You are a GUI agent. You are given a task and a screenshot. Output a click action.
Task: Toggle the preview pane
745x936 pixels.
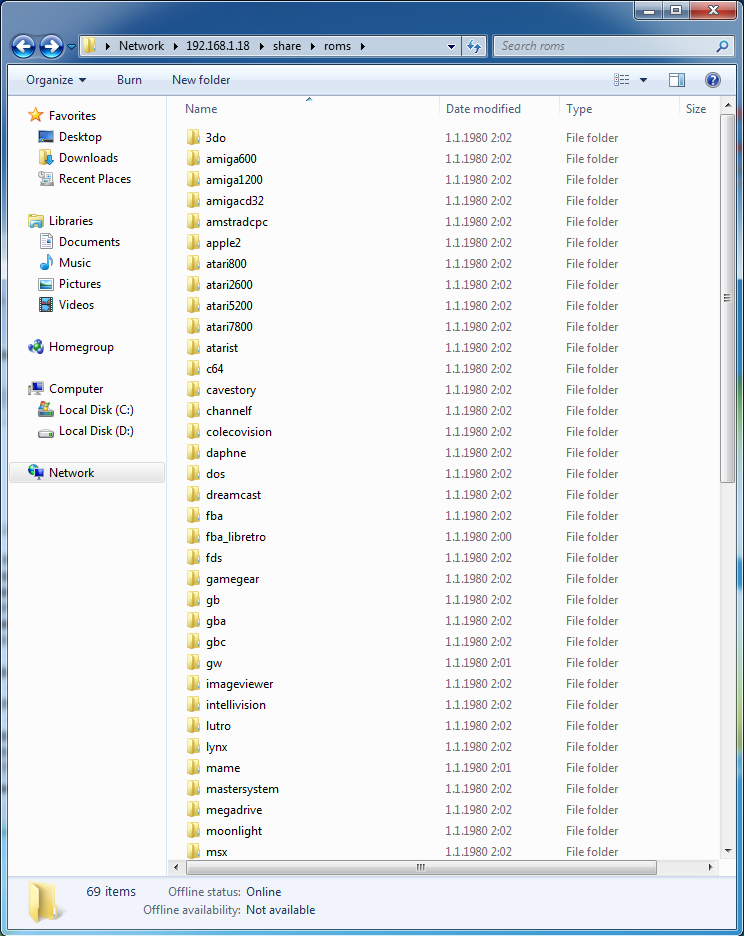[677, 80]
